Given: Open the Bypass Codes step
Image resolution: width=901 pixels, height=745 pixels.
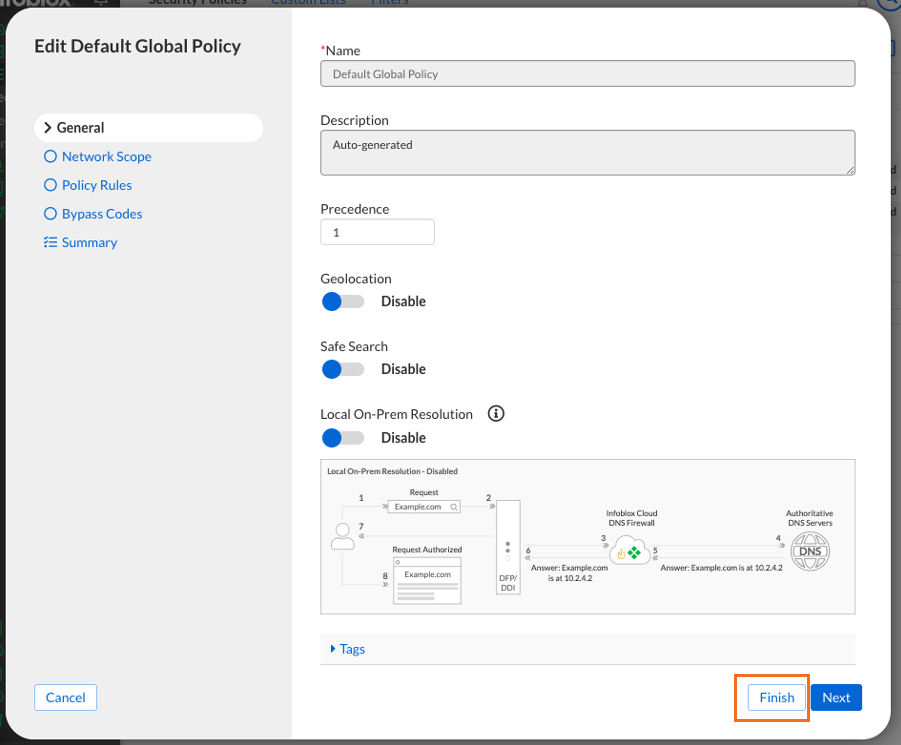Looking at the screenshot, I should (101, 214).
